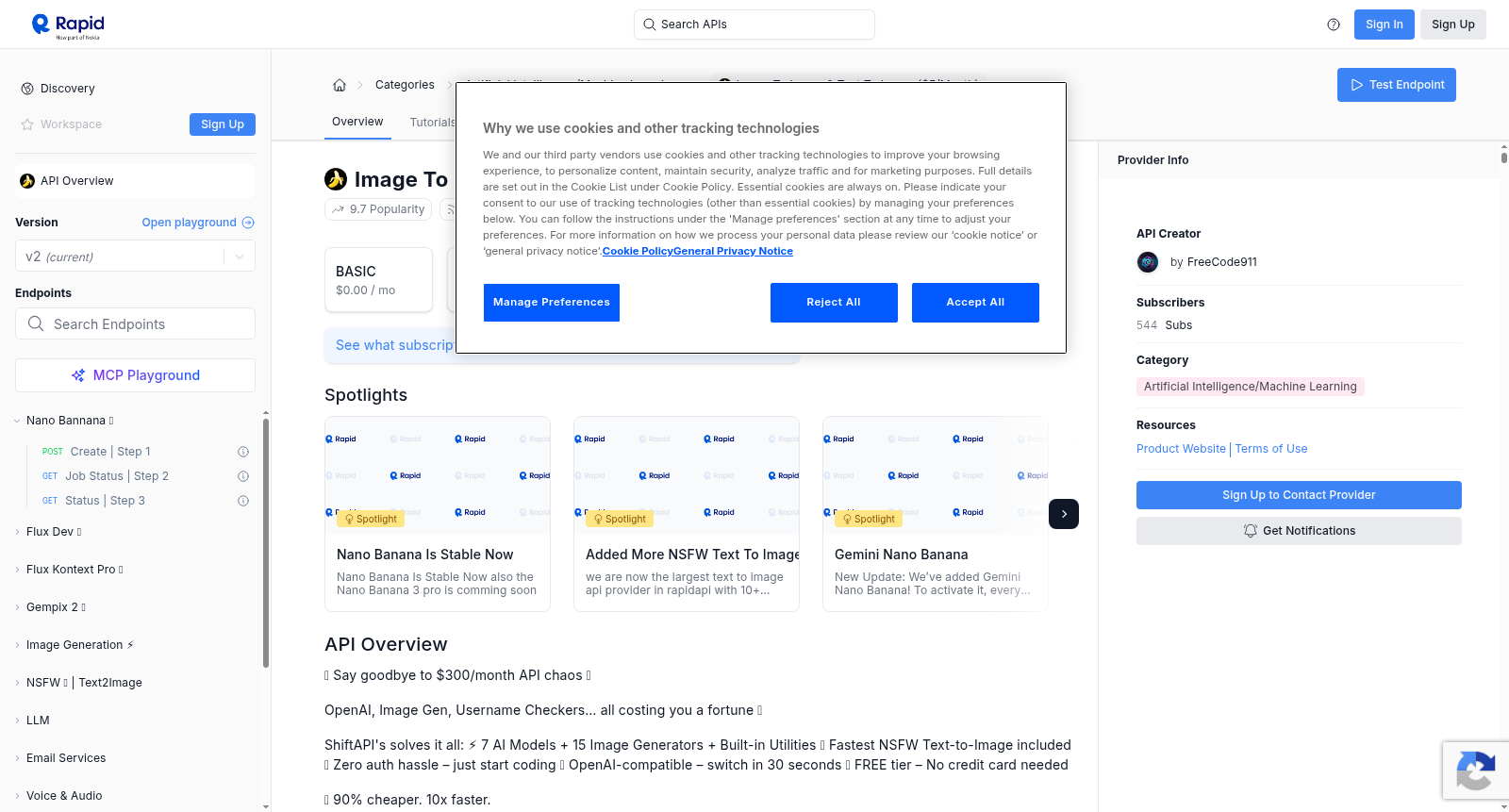Click the info icon for Status Step 3
The image size is (1509, 812).
pos(243,501)
